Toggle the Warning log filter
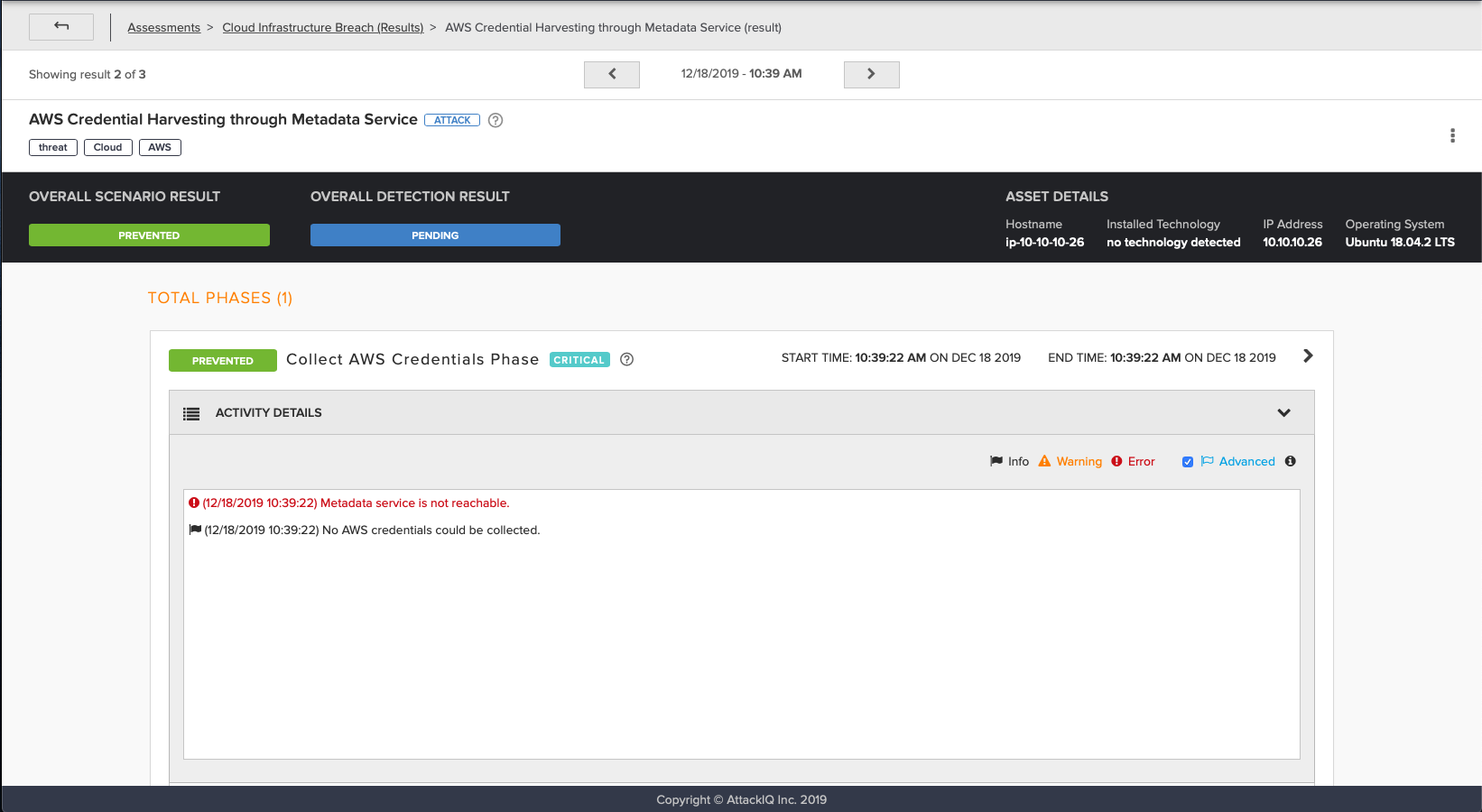This screenshot has height=812, width=1482. click(x=1070, y=461)
